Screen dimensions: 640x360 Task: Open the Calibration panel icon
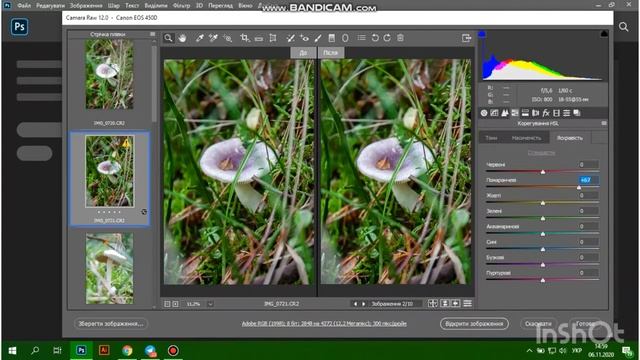pos(556,113)
